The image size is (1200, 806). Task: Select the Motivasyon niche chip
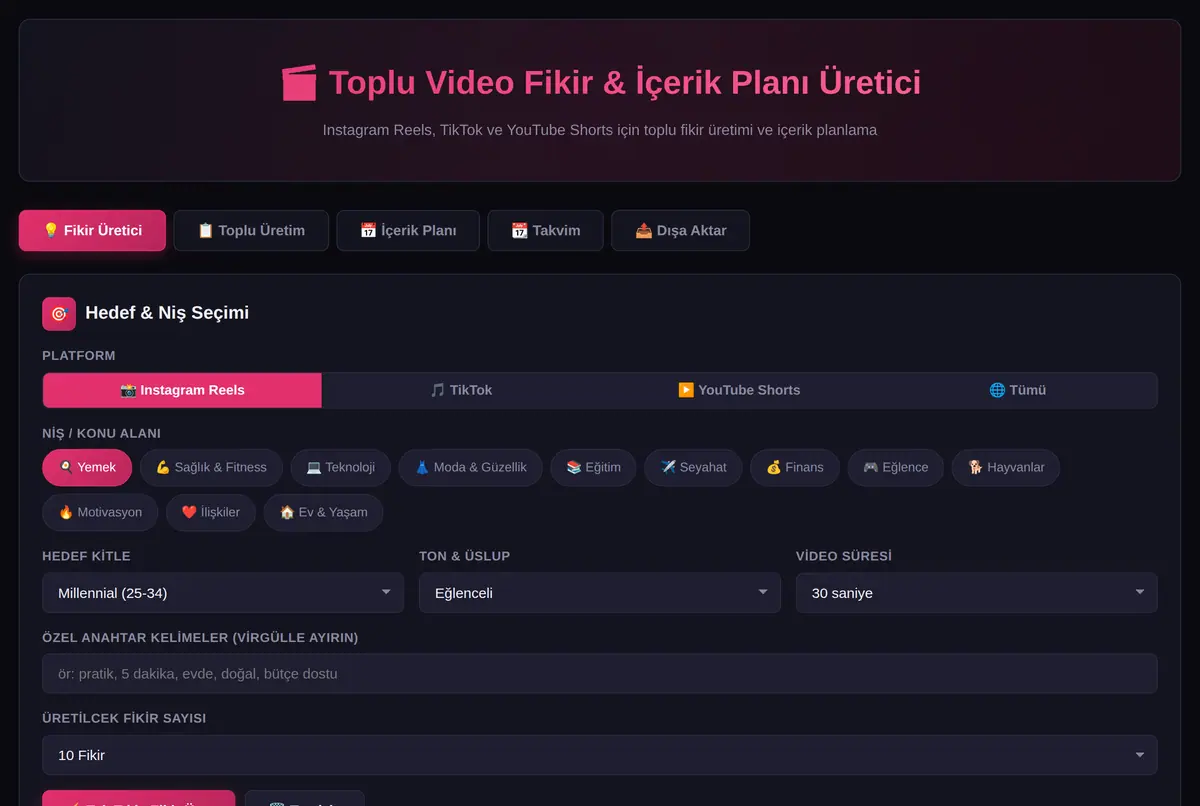point(100,512)
